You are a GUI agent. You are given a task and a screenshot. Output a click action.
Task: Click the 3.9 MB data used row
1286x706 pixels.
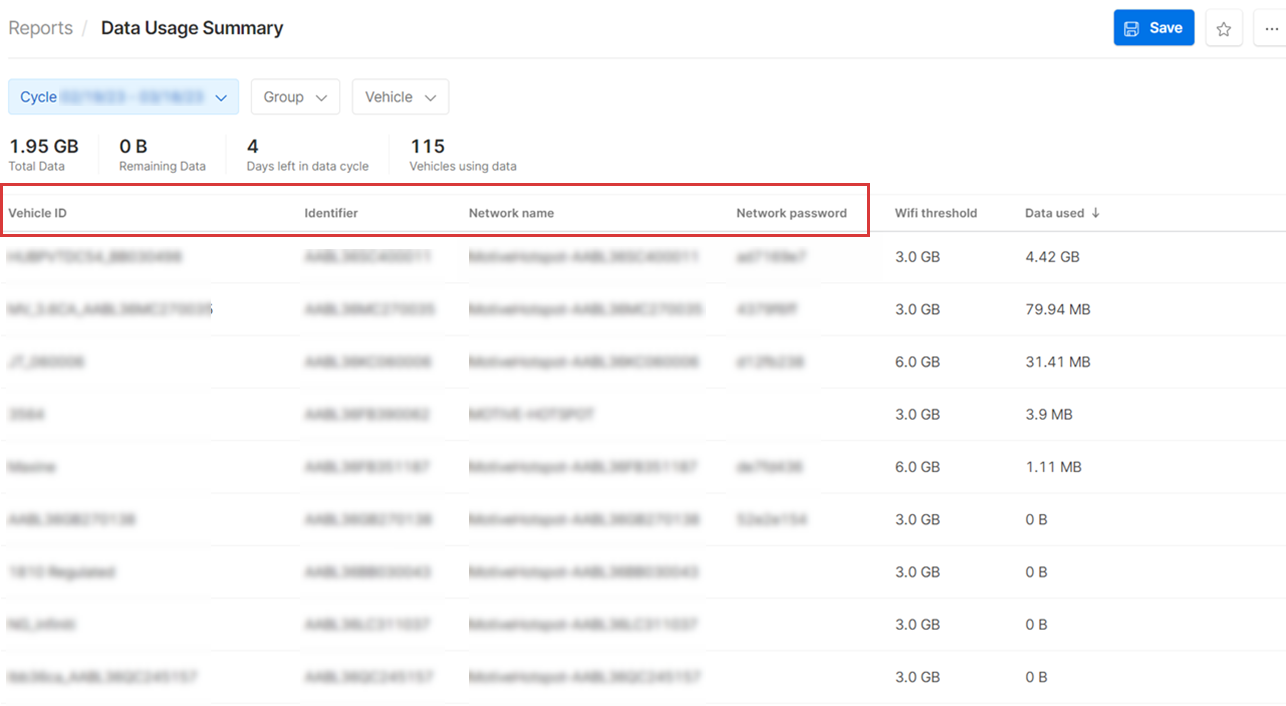pos(1050,414)
